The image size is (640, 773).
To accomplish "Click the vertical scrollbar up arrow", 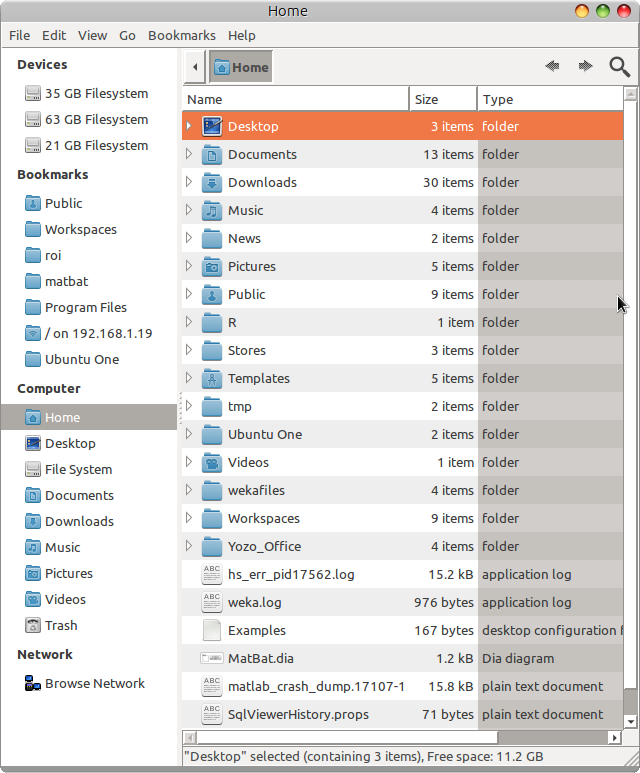I will (x=630, y=94).
